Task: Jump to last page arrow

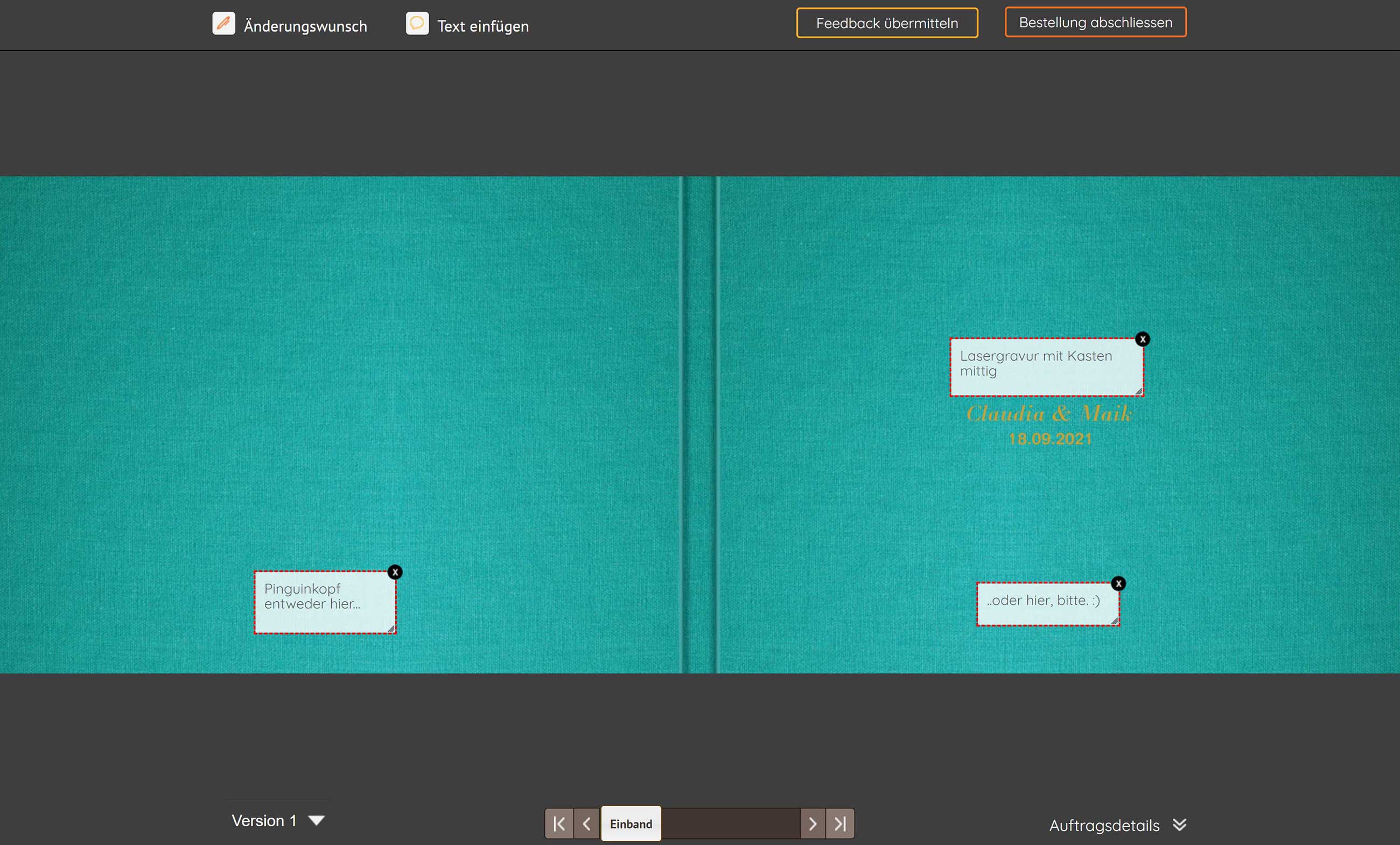Action: [841, 824]
